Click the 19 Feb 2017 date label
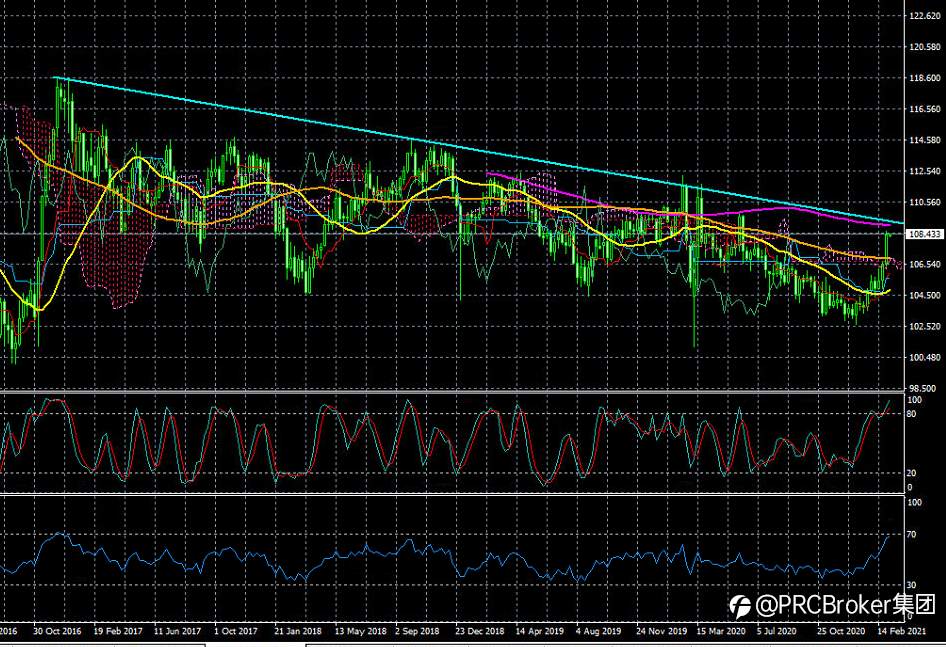This screenshot has height=647, width=946. (118, 631)
